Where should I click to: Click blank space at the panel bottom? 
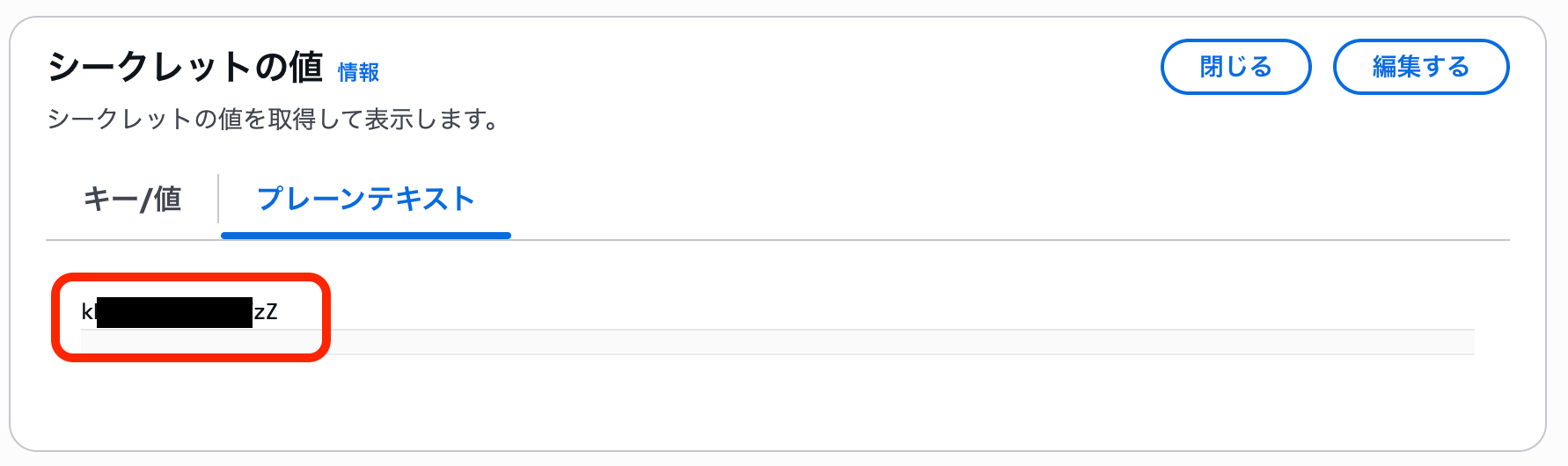coord(777,404)
